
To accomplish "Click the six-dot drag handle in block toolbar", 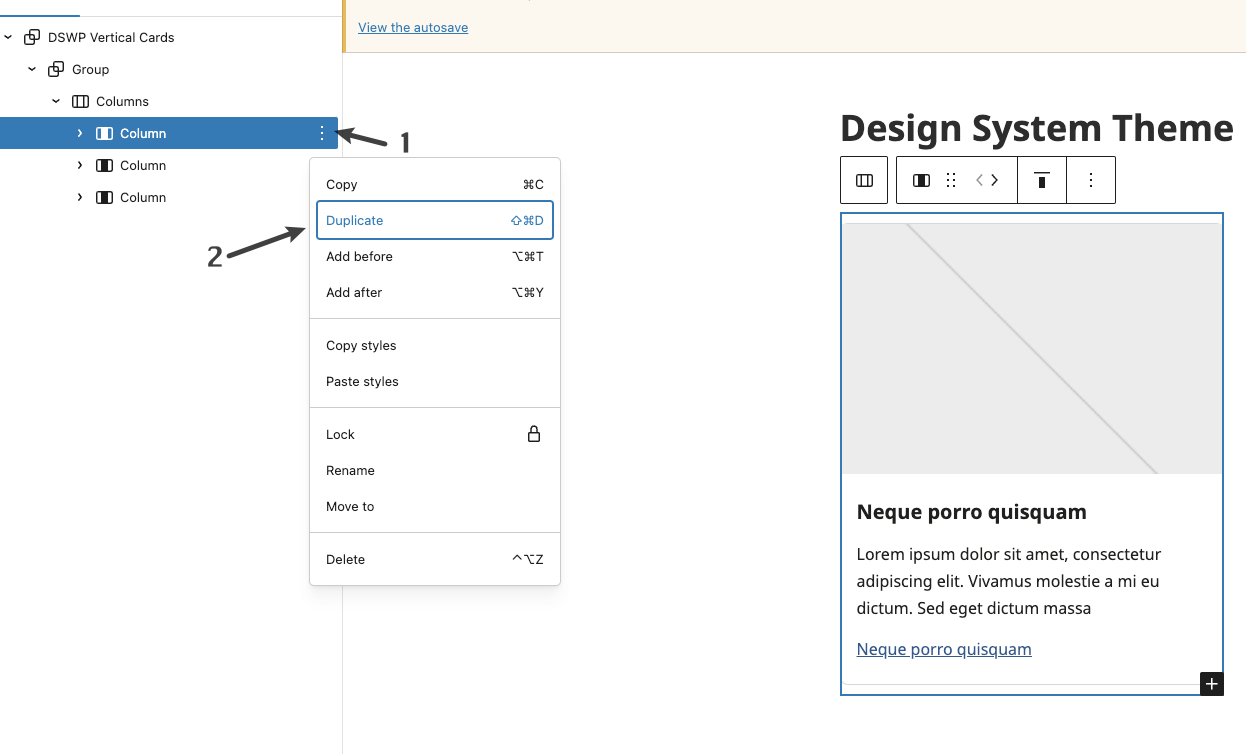I will pyautogui.click(x=951, y=180).
